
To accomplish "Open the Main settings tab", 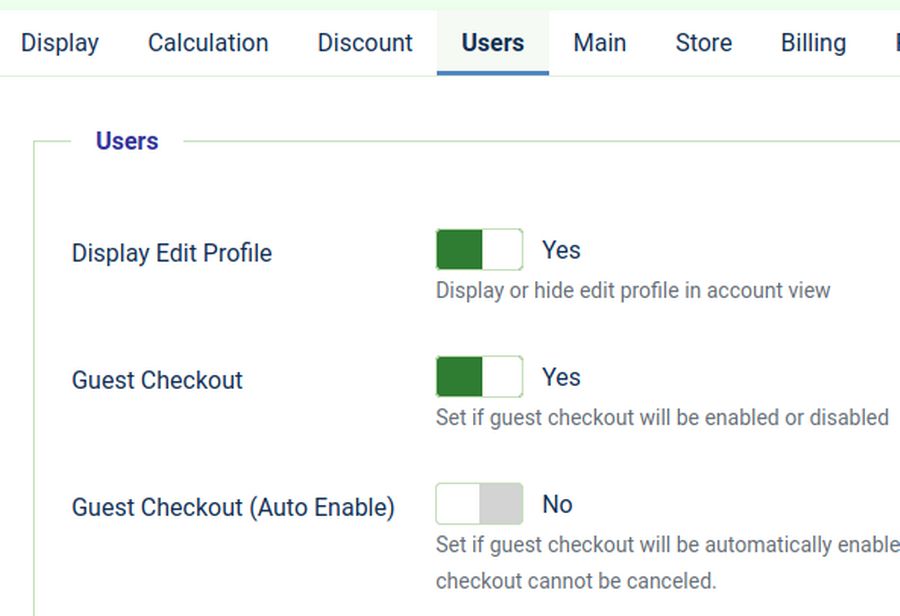I will [x=600, y=43].
